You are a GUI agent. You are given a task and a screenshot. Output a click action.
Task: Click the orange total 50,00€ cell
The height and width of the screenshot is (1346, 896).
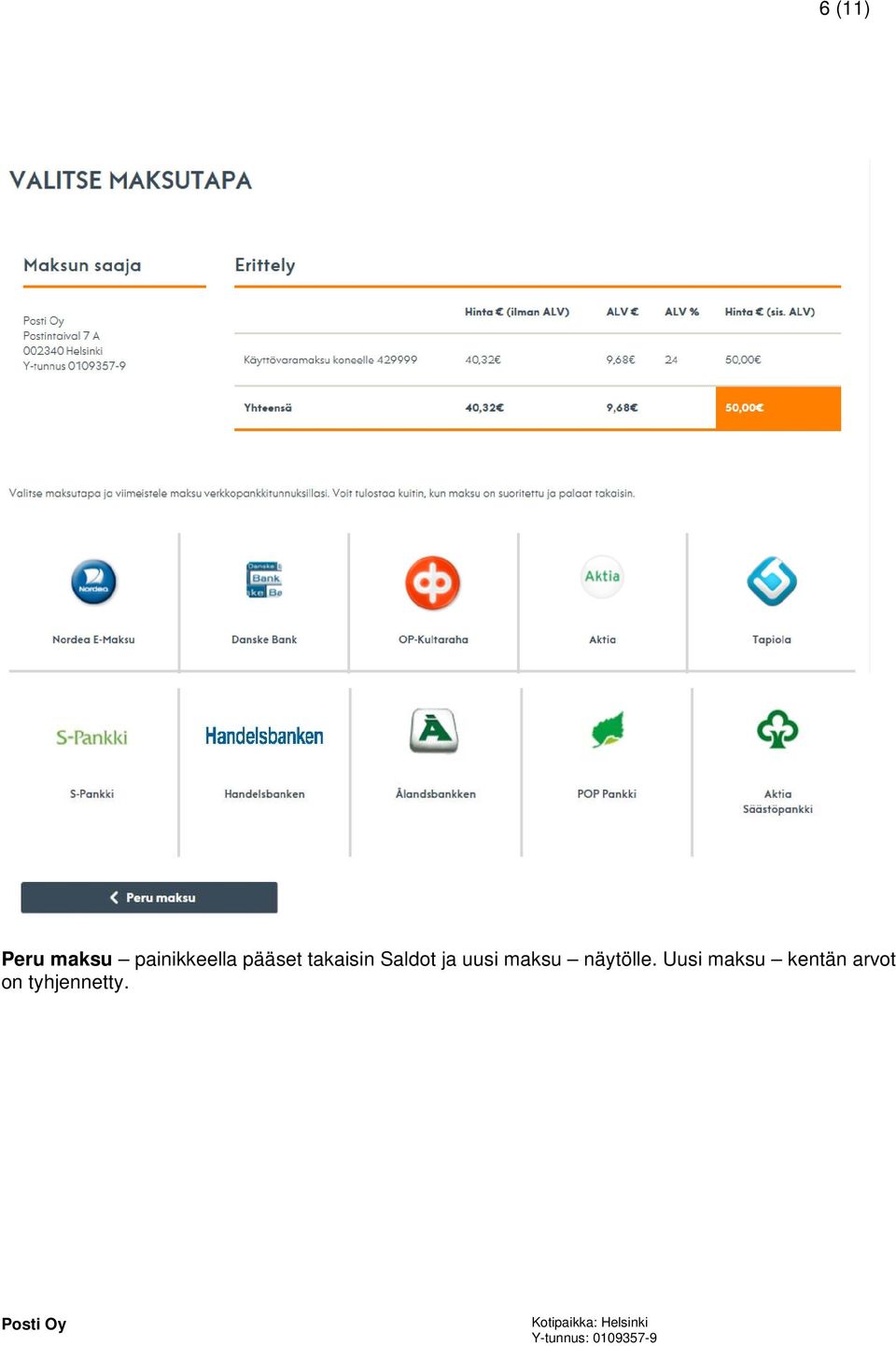coord(778,408)
